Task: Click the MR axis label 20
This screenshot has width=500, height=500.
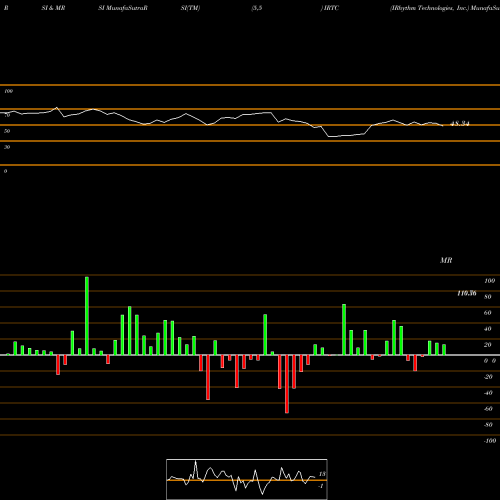Action: [x=488, y=345]
